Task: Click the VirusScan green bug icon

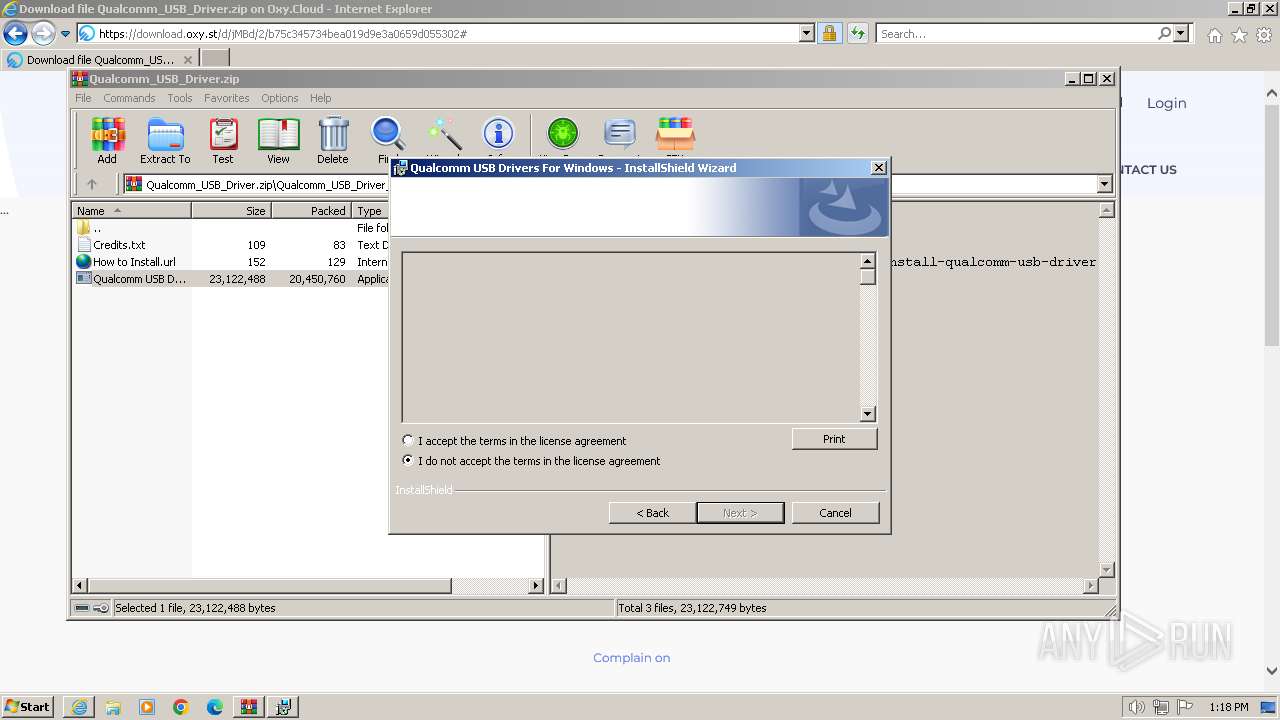Action: [562, 135]
